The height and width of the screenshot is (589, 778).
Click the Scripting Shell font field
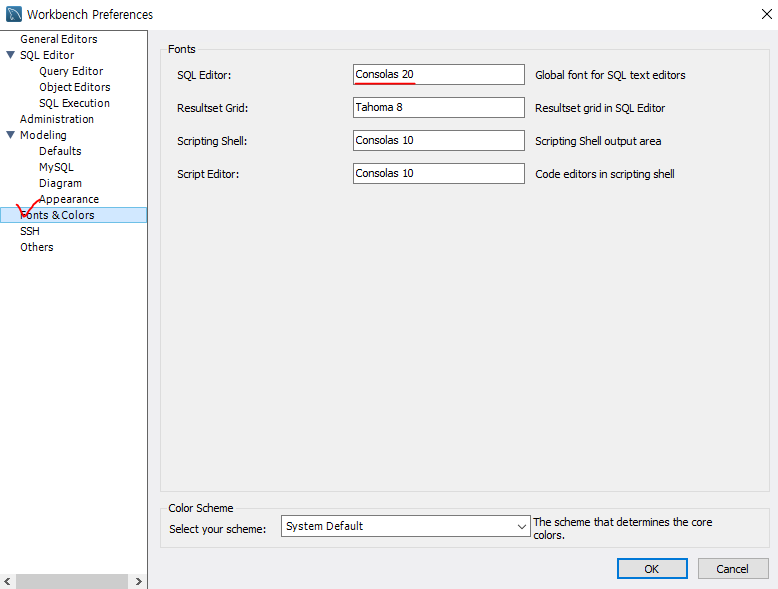point(439,140)
